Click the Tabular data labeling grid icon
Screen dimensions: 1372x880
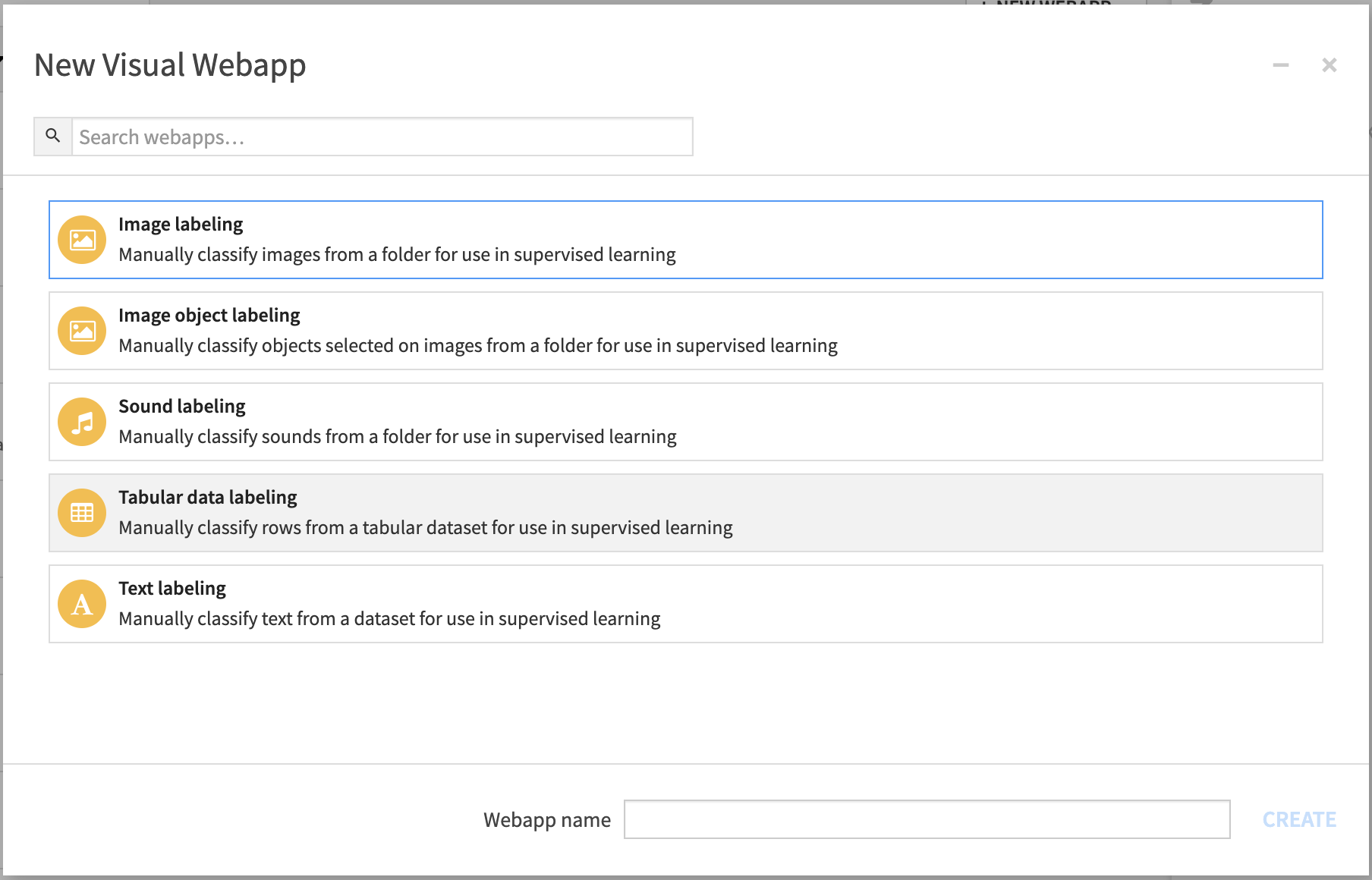(82, 513)
